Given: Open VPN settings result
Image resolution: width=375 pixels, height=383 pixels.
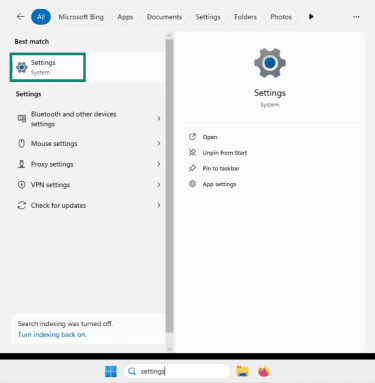Looking at the screenshot, I should [88, 185].
